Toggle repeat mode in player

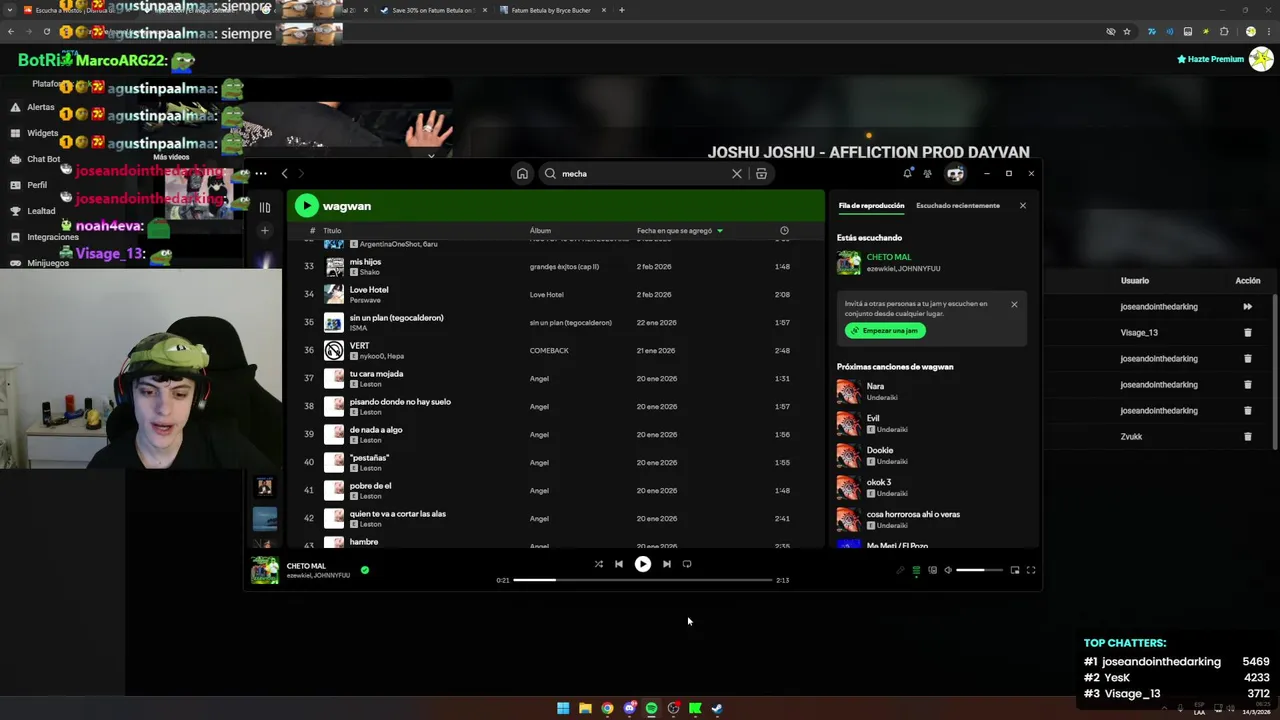687,564
